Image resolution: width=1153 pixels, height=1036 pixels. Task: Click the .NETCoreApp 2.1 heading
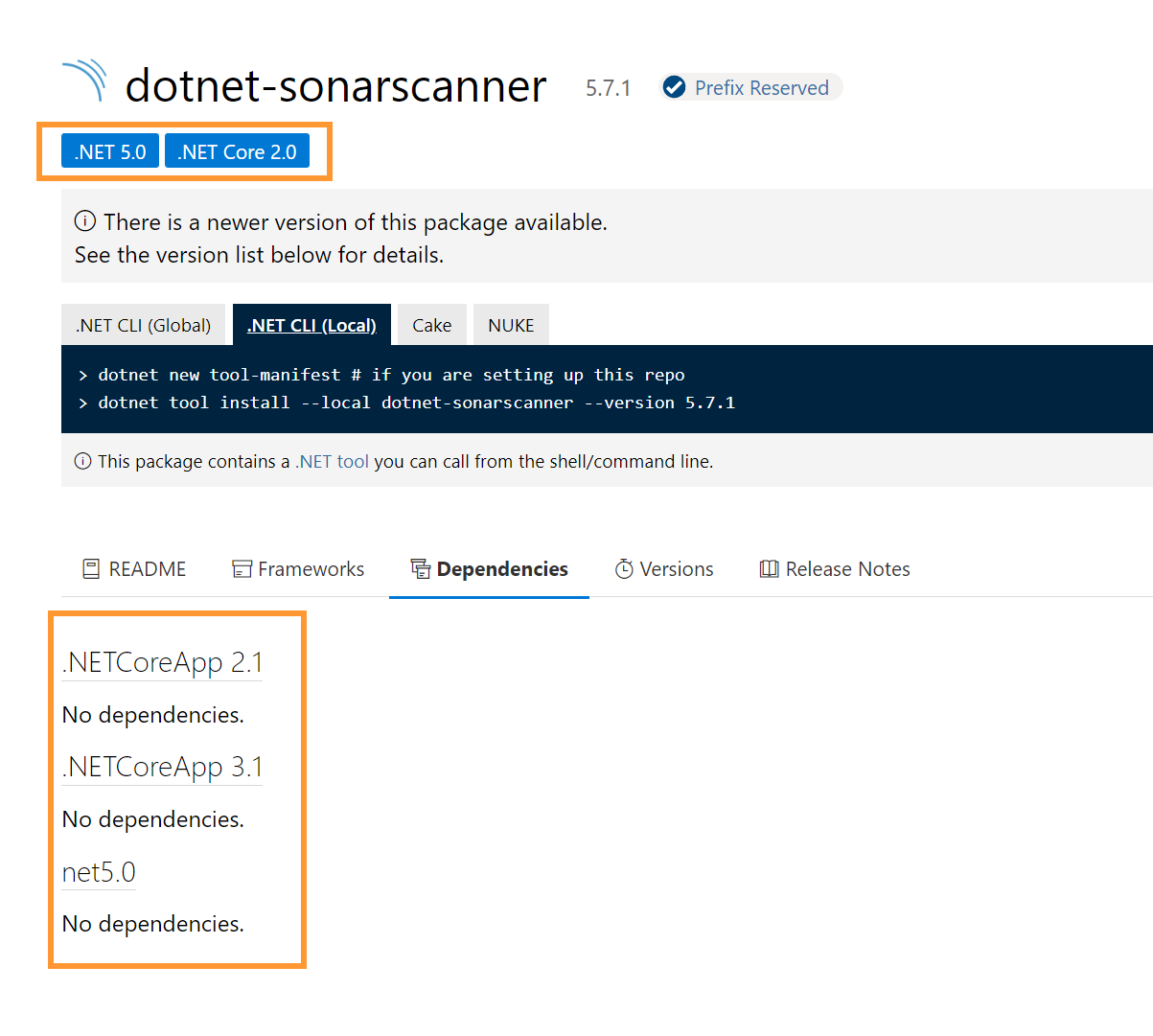pyautogui.click(x=162, y=662)
